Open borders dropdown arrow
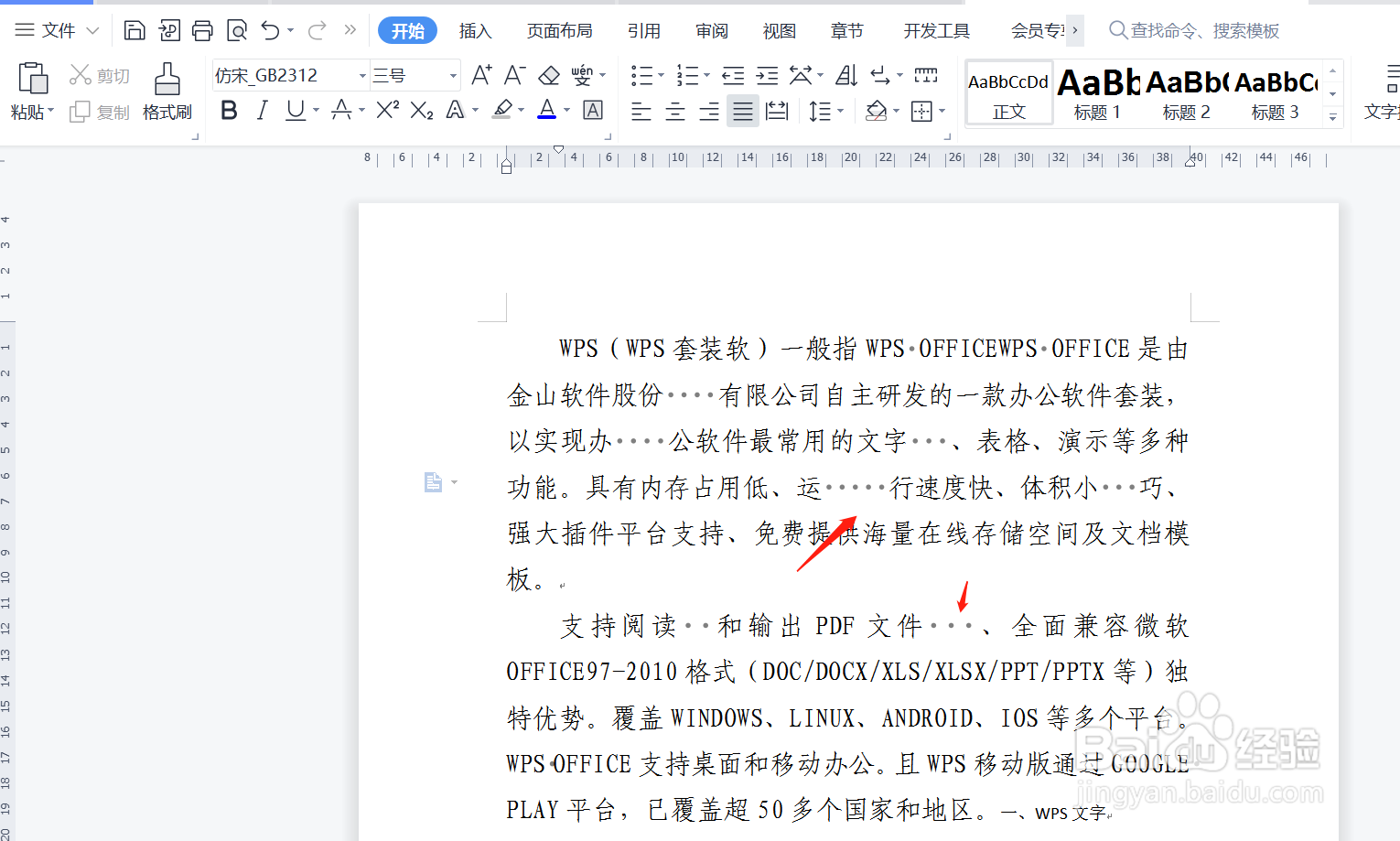This screenshot has height=841, width=1400. pyautogui.click(x=942, y=112)
